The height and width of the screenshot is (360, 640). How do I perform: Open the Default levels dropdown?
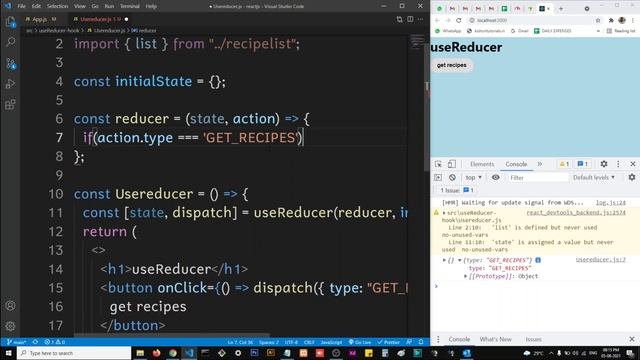[x=594, y=178]
